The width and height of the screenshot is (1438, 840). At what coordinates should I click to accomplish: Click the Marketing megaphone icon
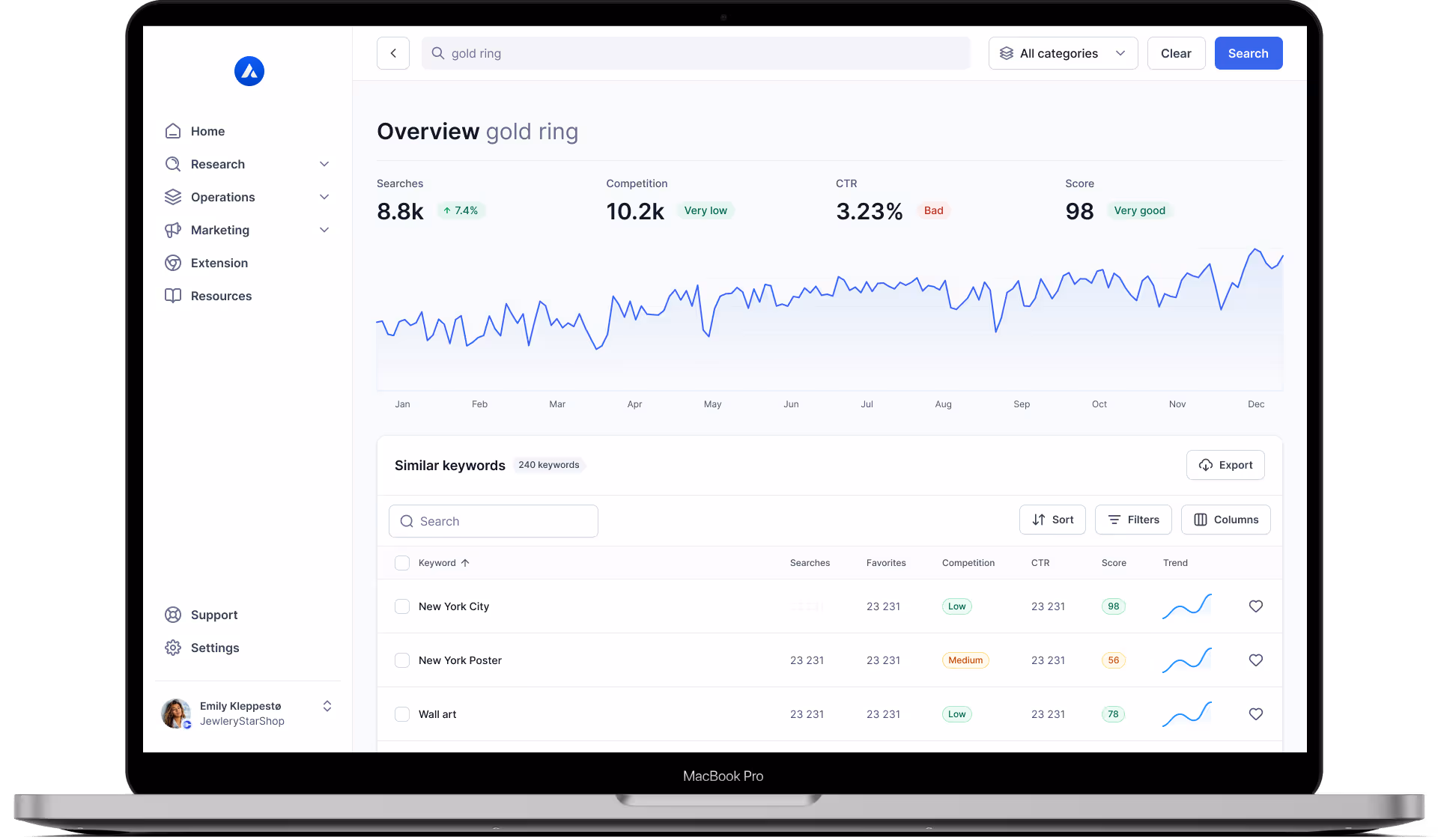pos(173,230)
